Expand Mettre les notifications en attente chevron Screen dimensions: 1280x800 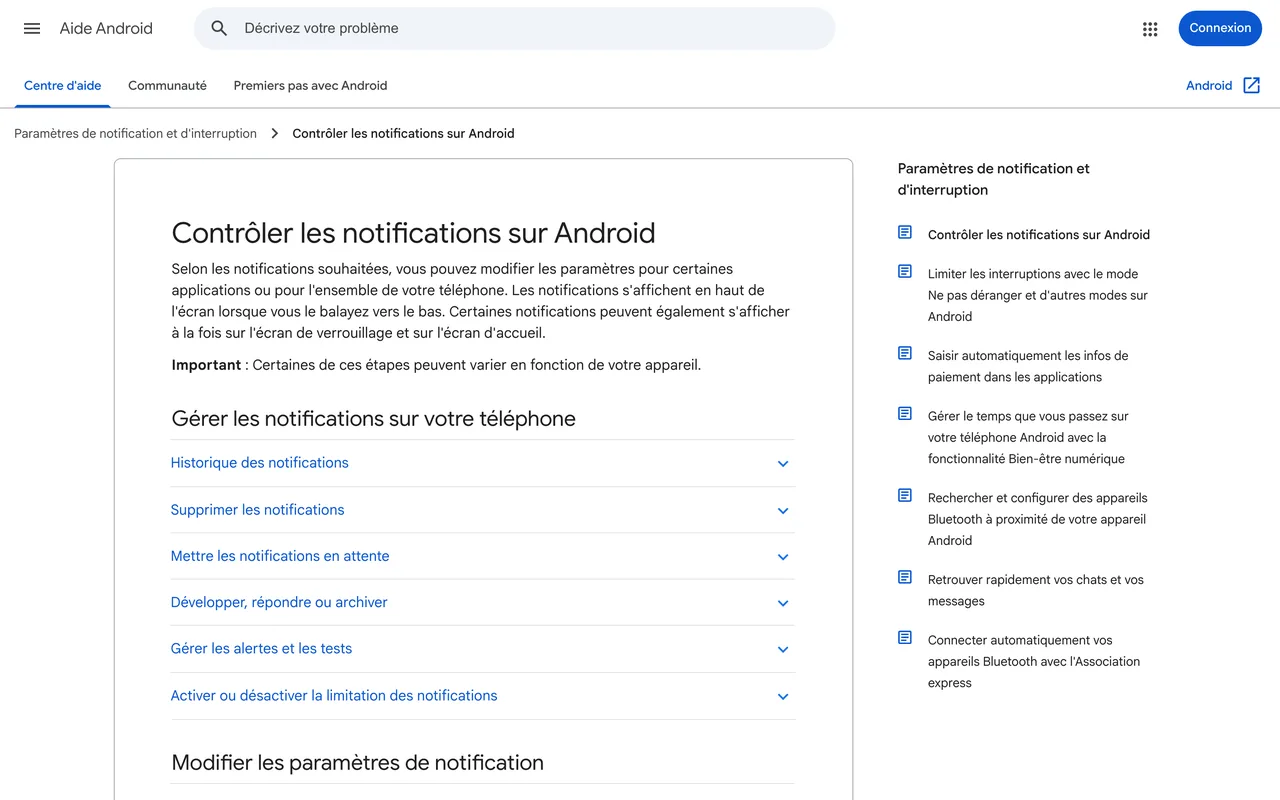click(x=783, y=557)
